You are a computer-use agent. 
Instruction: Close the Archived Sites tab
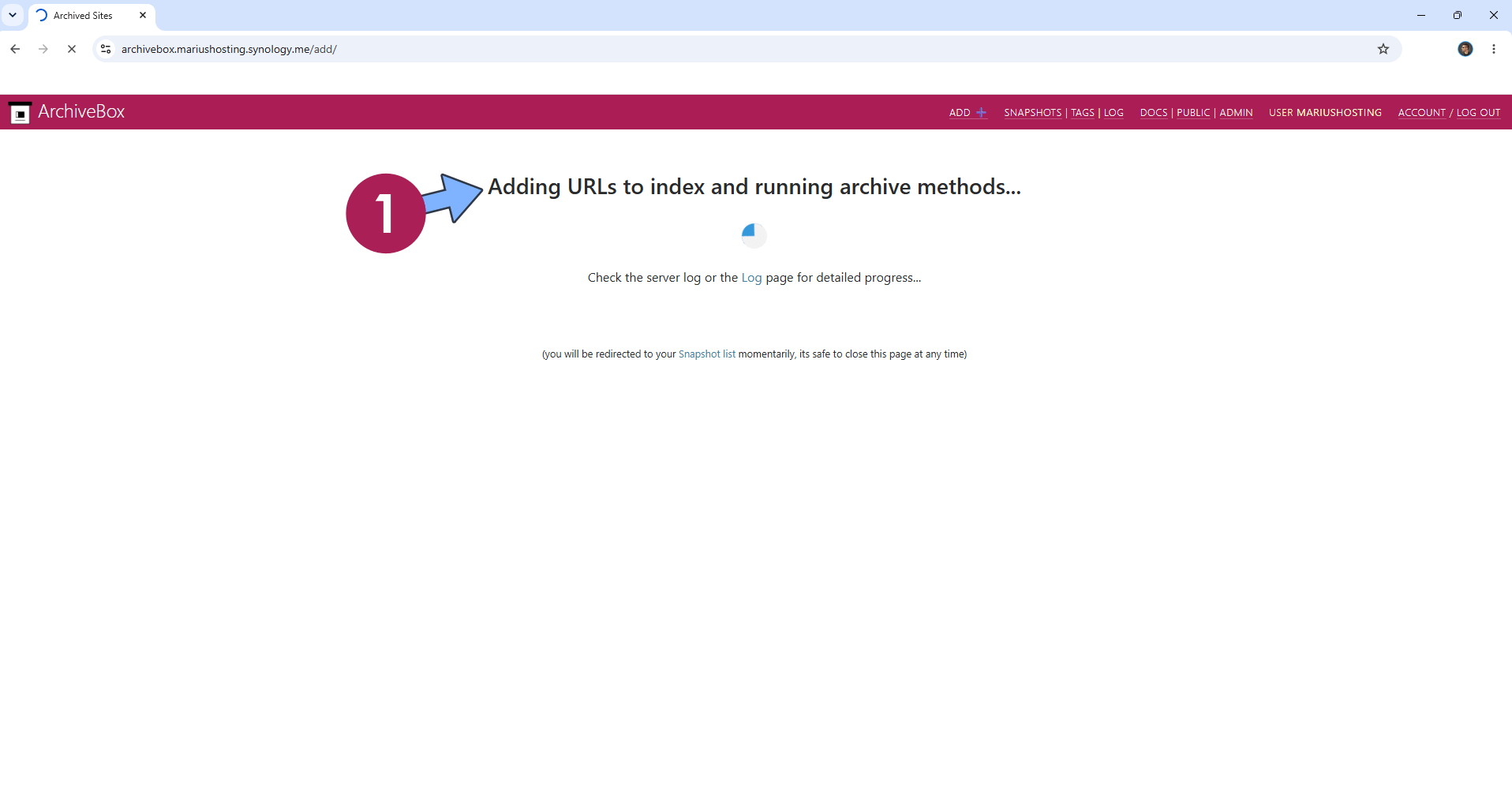point(143,15)
